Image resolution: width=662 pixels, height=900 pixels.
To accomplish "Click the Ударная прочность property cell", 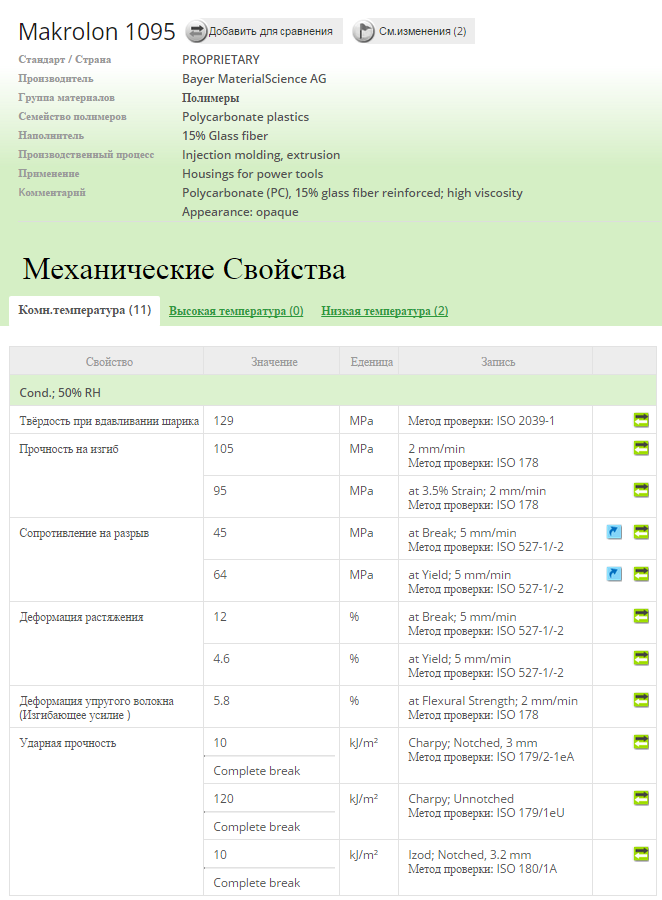I will click(107, 812).
